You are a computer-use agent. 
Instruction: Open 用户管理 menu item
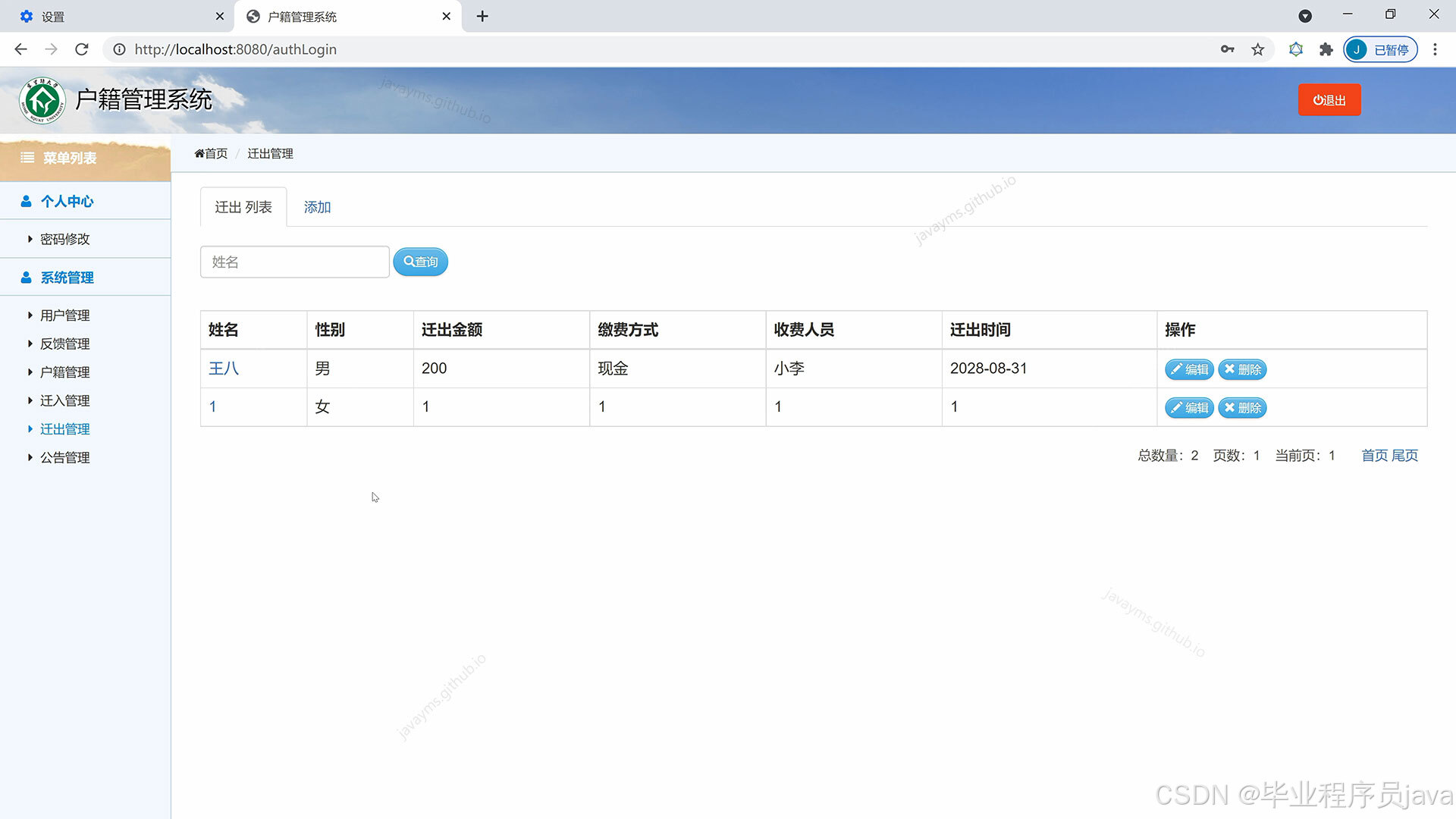(x=64, y=315)
